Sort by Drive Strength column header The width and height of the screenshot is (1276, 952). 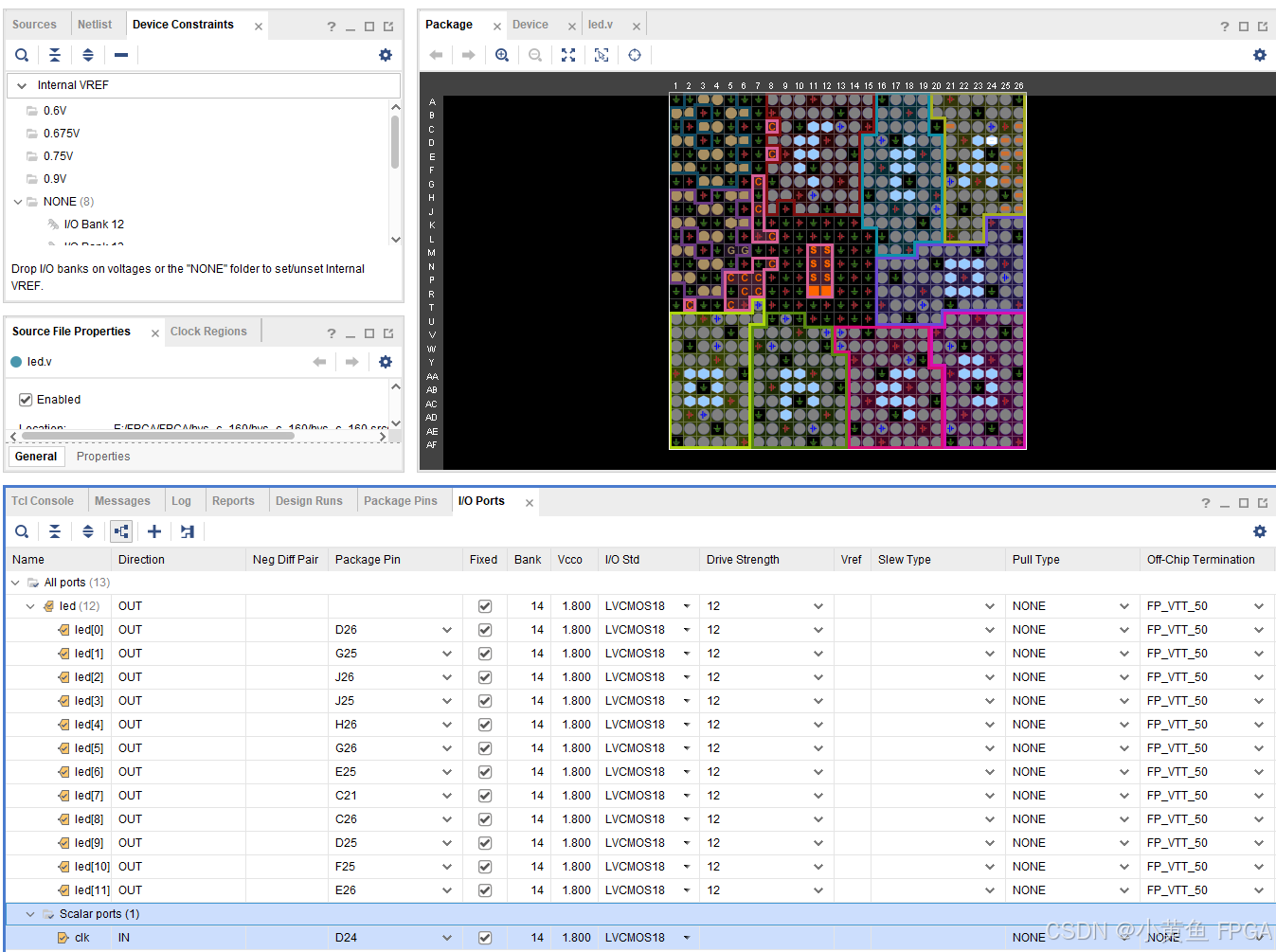pyautogui.click(x=743, y=560)
